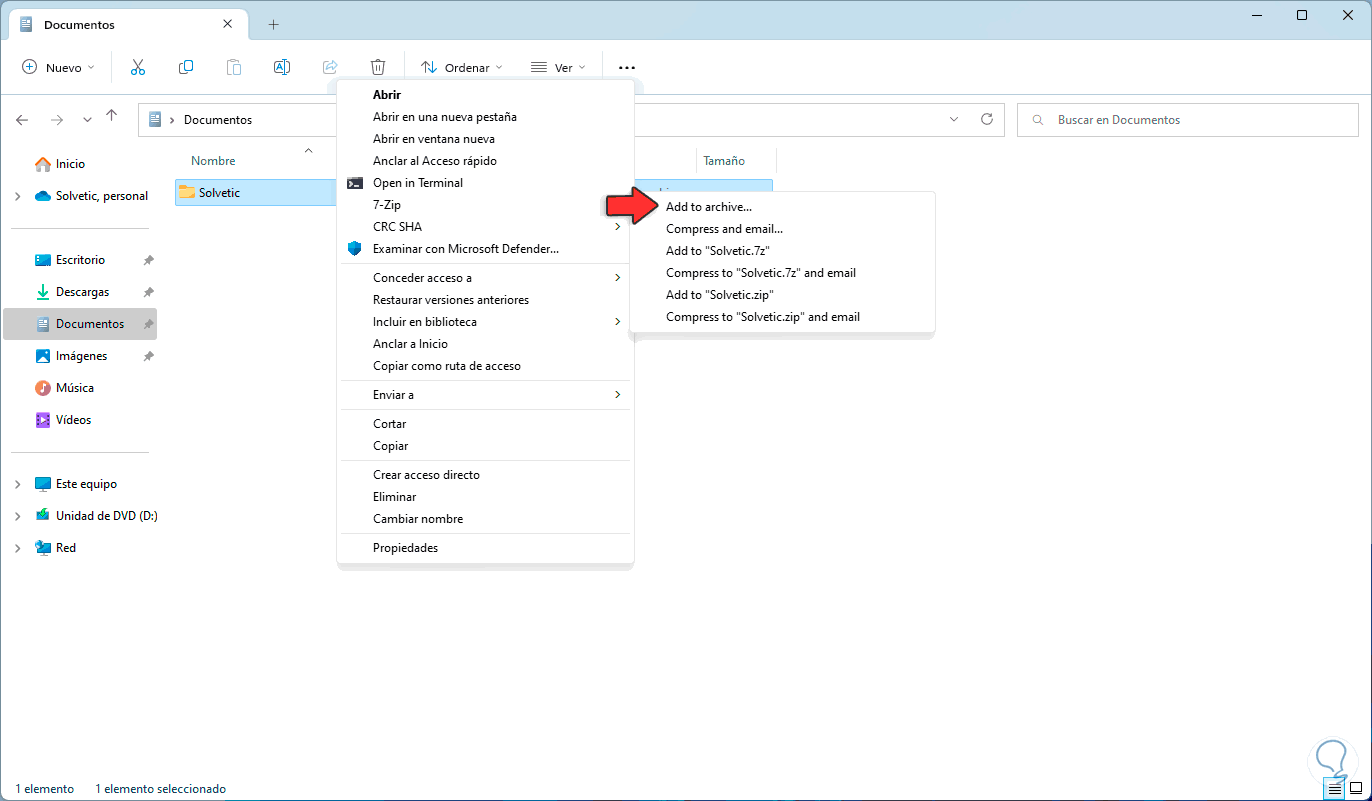Viewport: 1372px width, 801px height.
Task: Click the Cut scissors icon in toolbar
Action: pyautogui.click(x=138, y=67)
